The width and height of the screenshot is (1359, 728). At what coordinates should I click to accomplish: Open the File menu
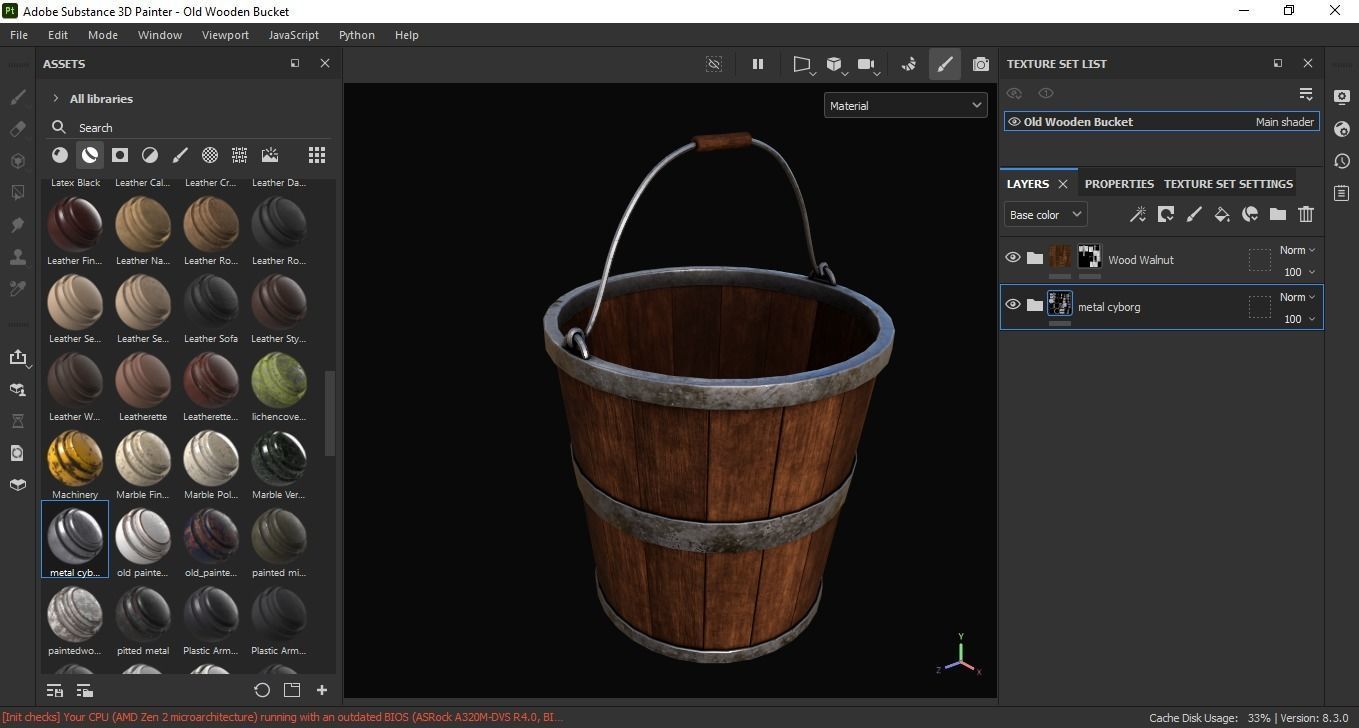pos(19,35)
